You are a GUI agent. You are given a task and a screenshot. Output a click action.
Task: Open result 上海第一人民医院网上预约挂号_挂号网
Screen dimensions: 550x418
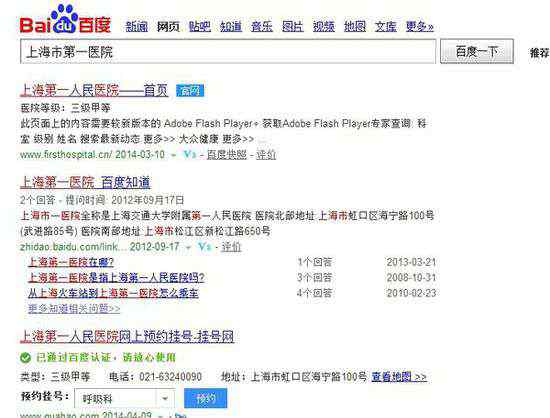pos(127,336)
